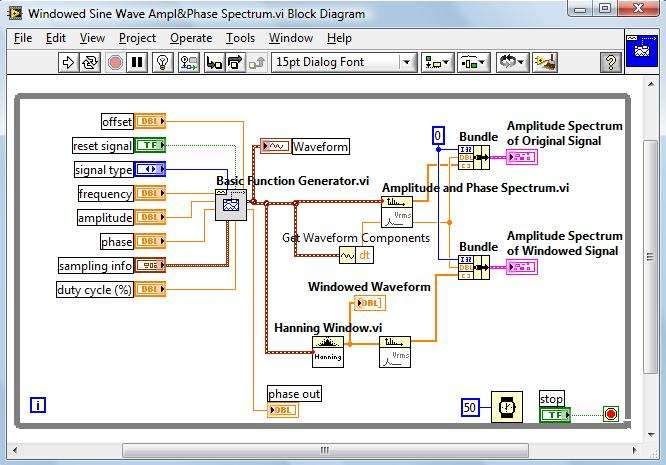This screenshot has height=465, width=666.
Task: Click the Clean Up Diagram button
Action: click(x=545, y=62)
